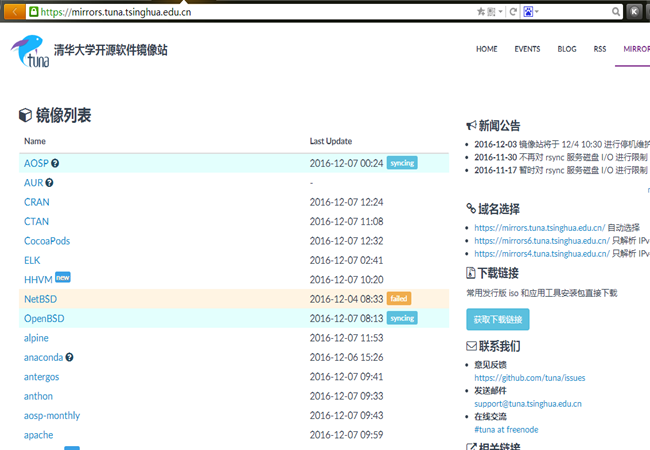Image resolution: width=650 pixels, height=450 pixels.
Task: Open the apache mirror link
Action: tap(39, 435)
